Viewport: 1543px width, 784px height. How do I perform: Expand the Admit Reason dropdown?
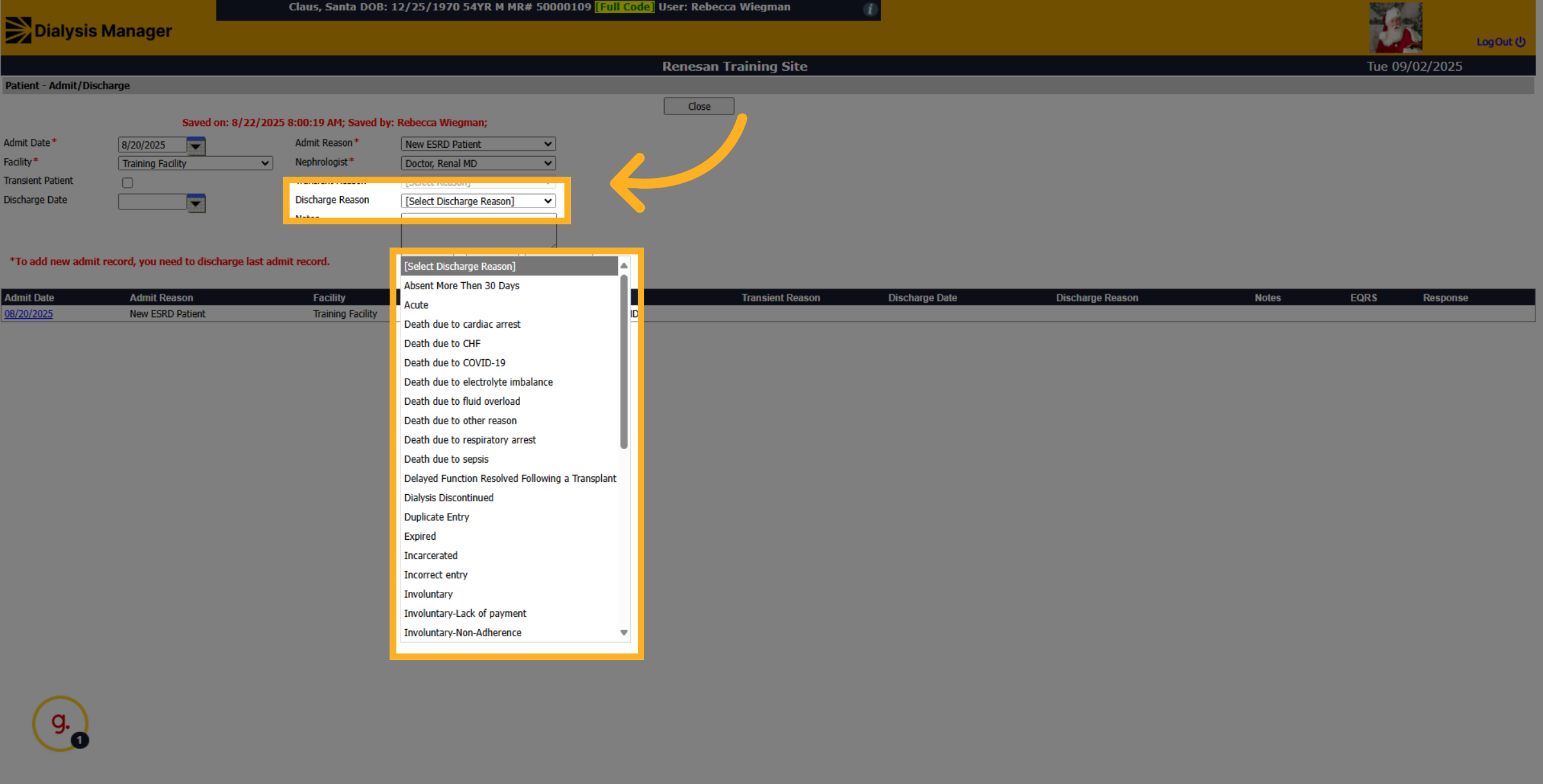478,144
